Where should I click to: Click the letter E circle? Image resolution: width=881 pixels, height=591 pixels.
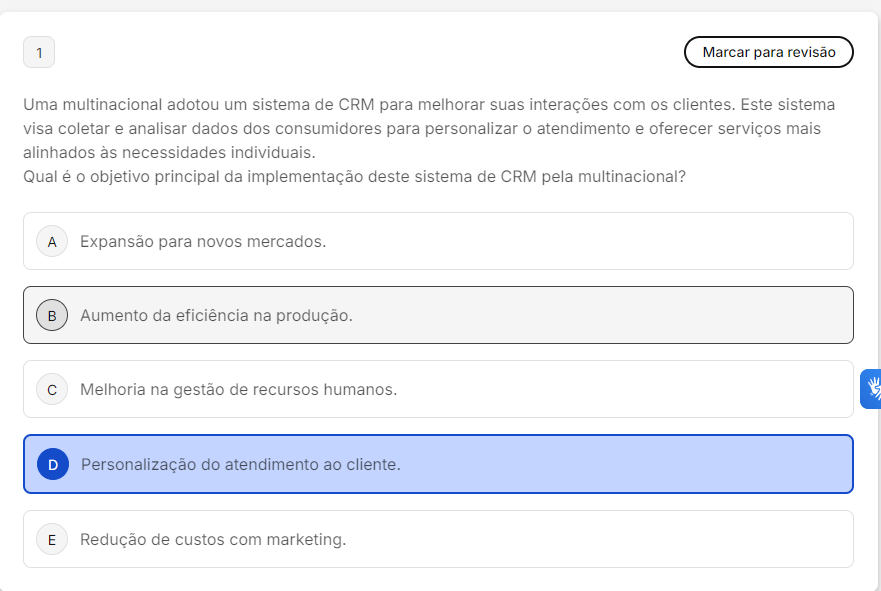(x=52, y=539)
